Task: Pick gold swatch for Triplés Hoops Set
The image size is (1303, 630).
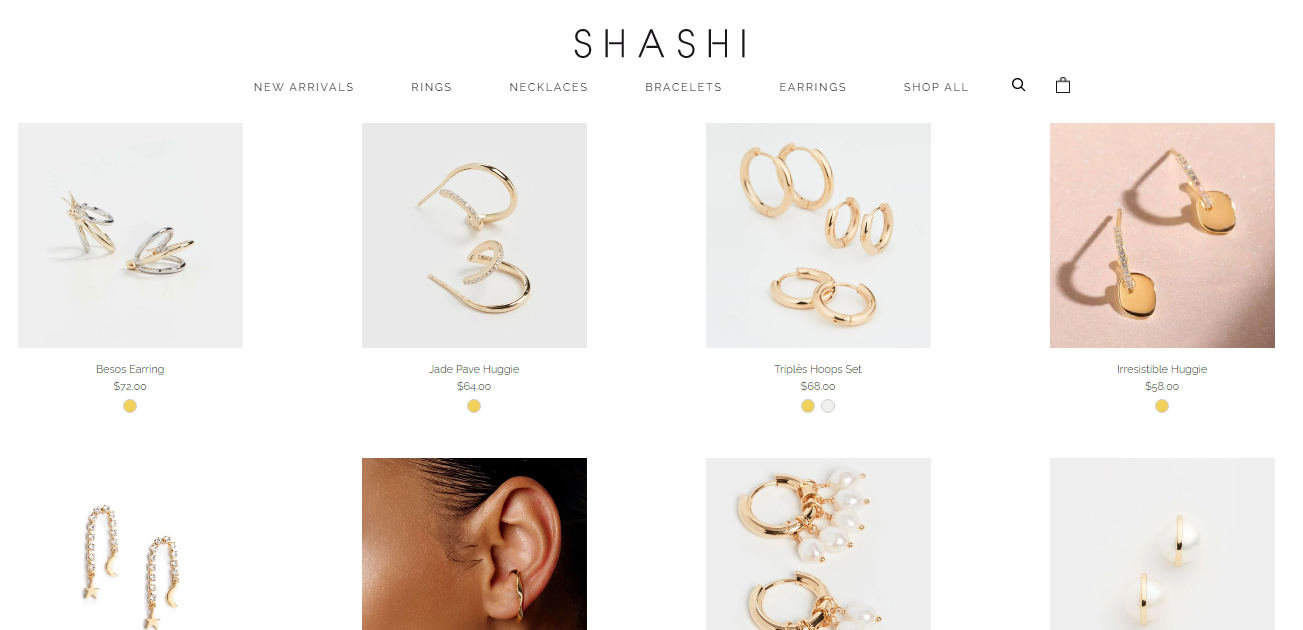Action: tap(808, 406)
